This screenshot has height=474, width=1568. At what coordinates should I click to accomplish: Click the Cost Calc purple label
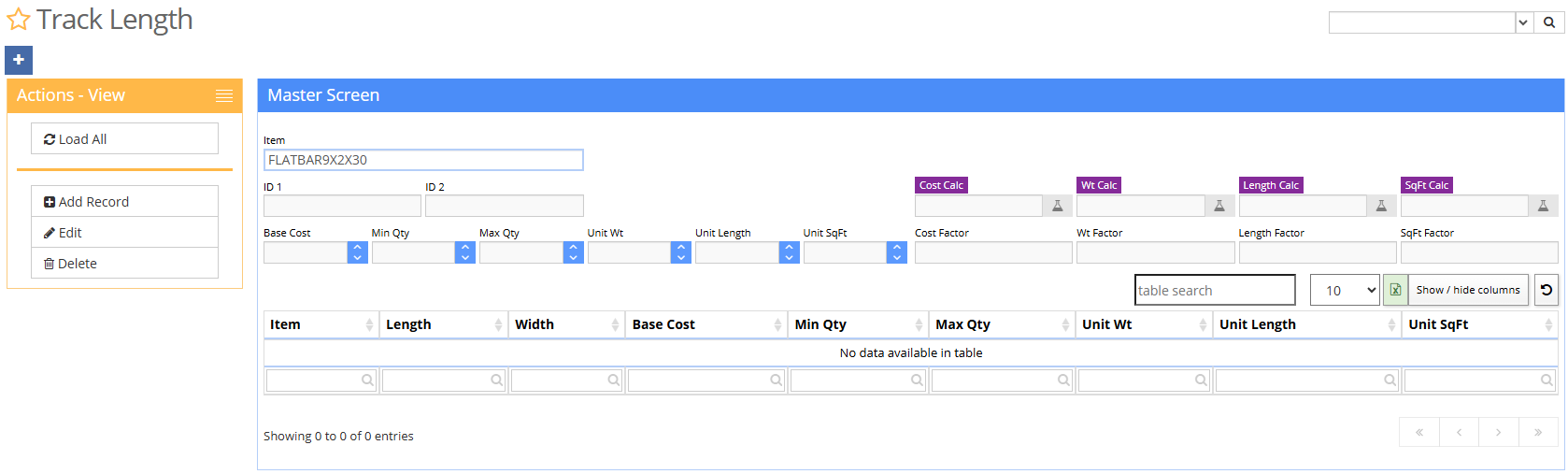tap(941, 185)
